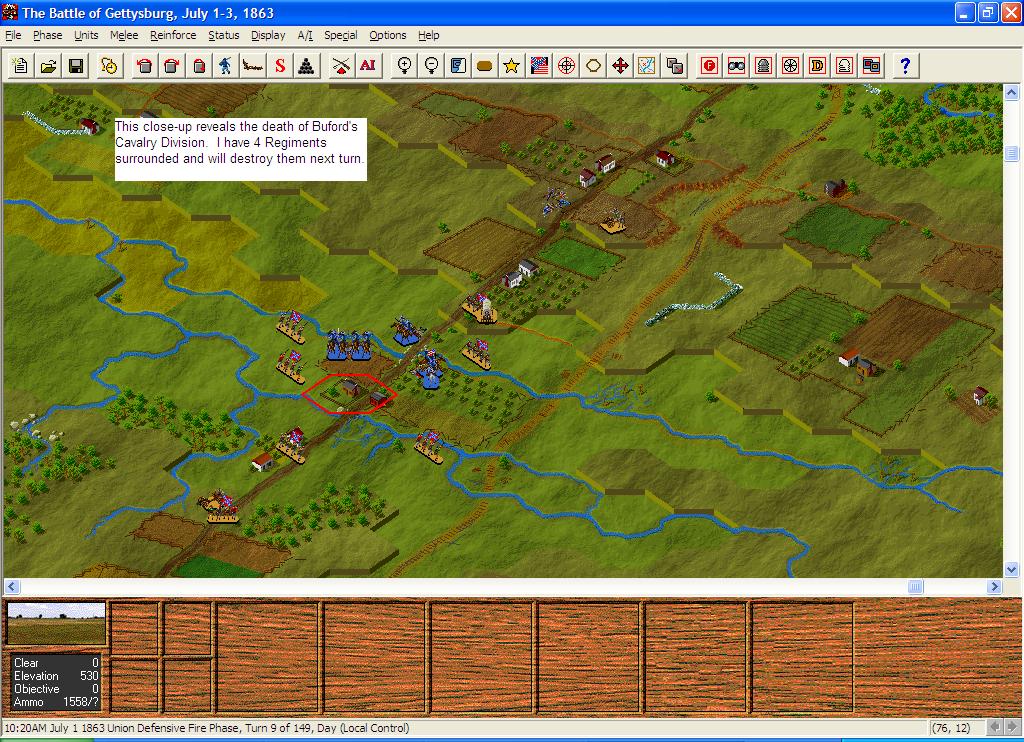Click the map's vertical scrollbar down arrow
The width and height of the screenshot is (1024, 742).
(x=1011, y=569)
